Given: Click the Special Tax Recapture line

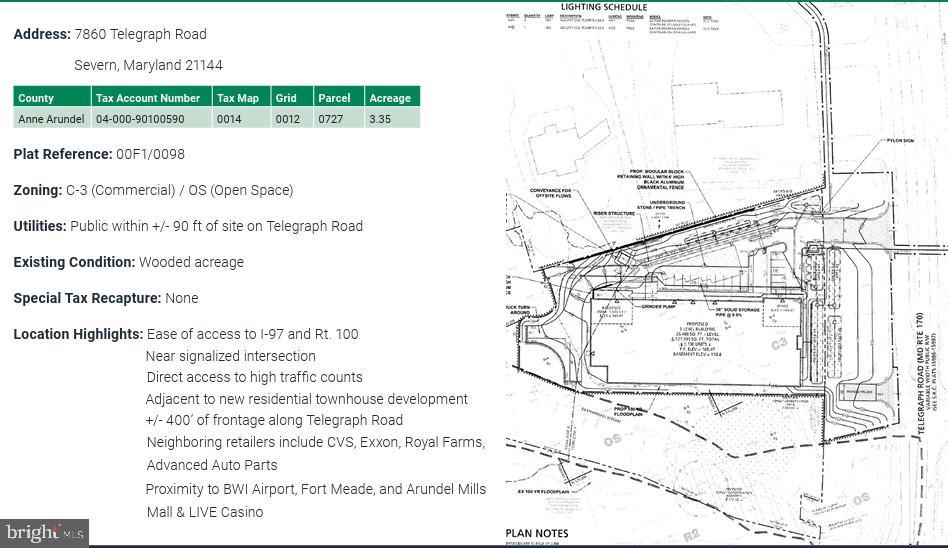Looking at the screenshot, I should coord(106,298).
